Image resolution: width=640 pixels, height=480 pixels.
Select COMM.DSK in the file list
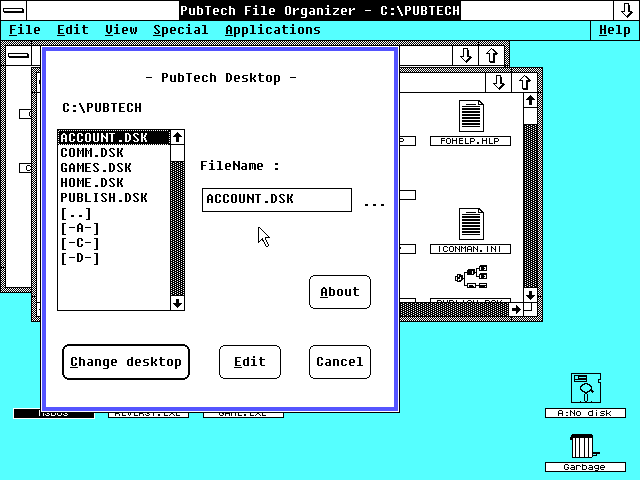(x=114, y=153)
